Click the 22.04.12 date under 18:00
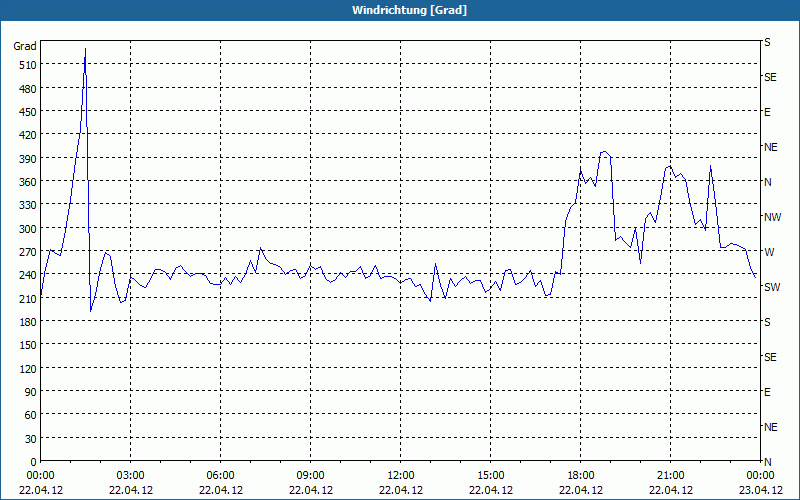Screen dimensions: 800x500 [581, 490]
